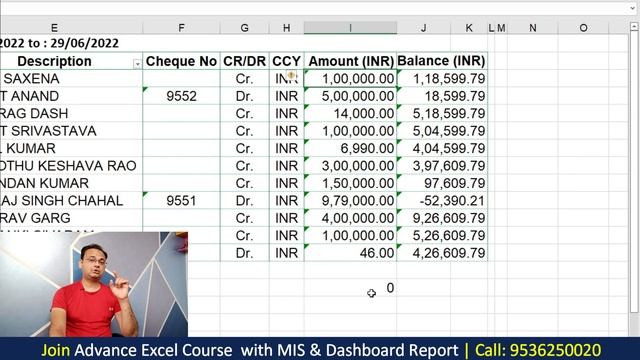640x360 pixels.
Task: Select the 1,50,000.00 amount cell
Action: (x=350, y=183)
